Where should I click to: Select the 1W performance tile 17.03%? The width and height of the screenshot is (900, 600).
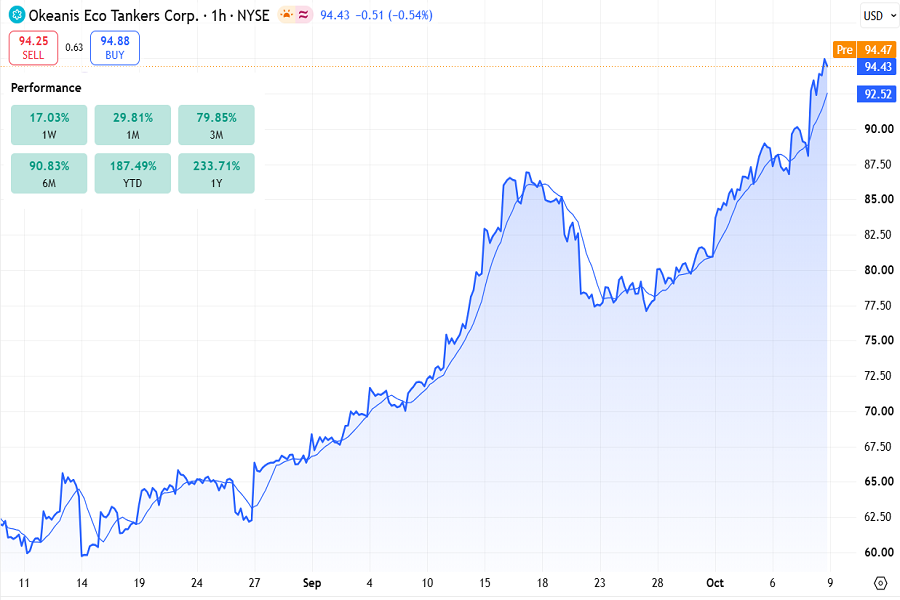pos(49,125)
